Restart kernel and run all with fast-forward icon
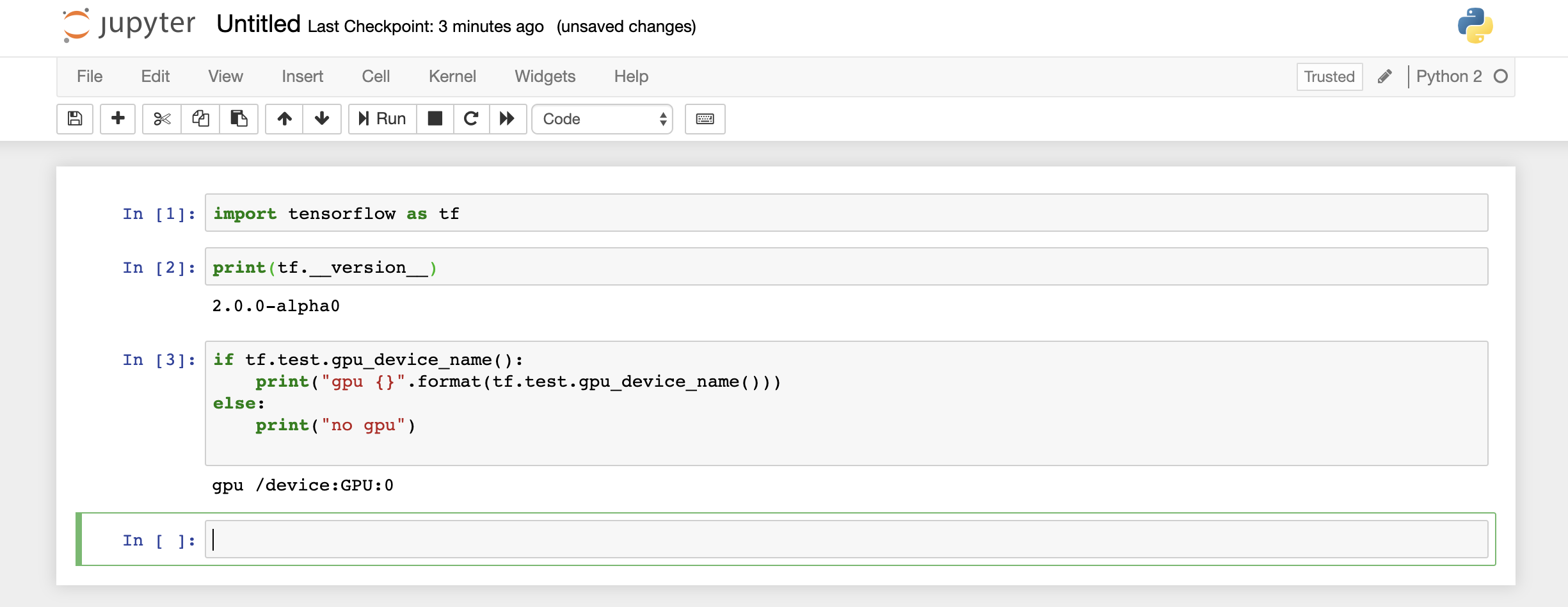This screenshot has height=607, width=1568. [x=508, y=118]
